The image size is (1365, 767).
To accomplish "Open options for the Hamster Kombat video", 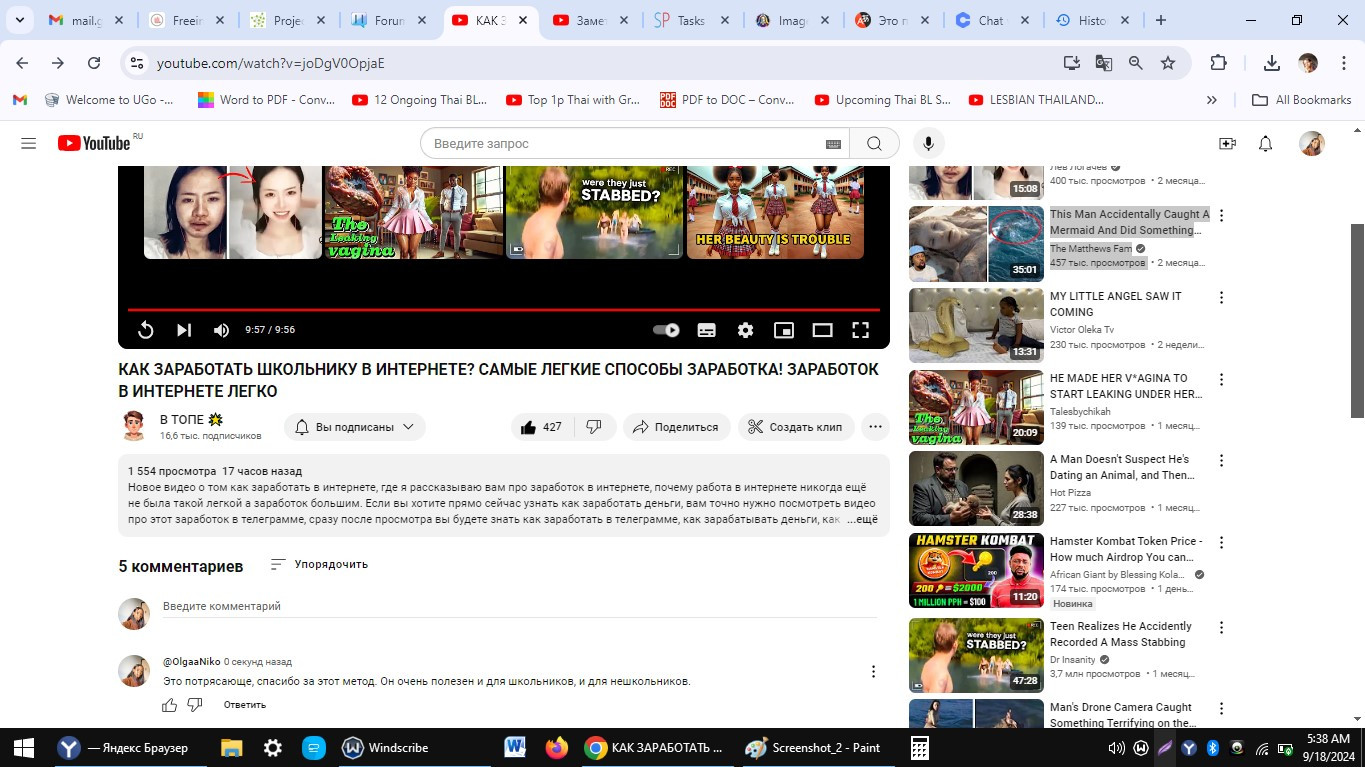I will [1221, 542].
